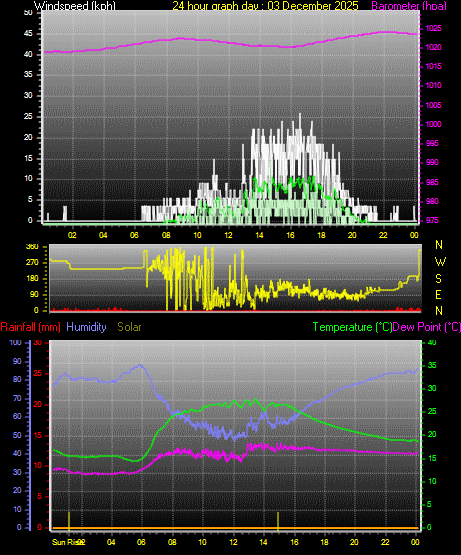Click the W compass direction letter
Image resolution: width=461 pixels, height=555 pixels.
pyautogui.click(x=440, y=262)
